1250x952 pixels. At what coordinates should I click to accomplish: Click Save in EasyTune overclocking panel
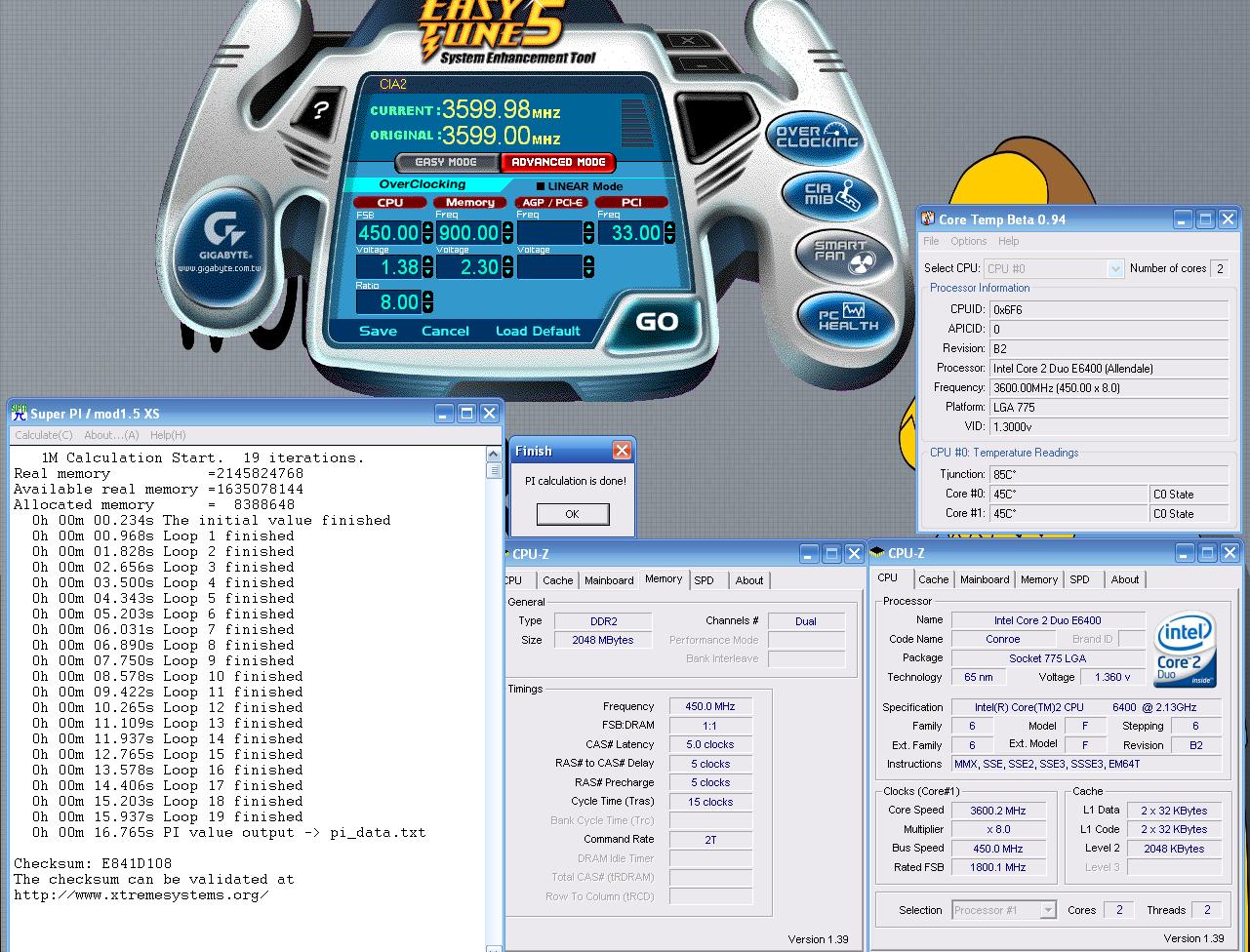[378, 331]
